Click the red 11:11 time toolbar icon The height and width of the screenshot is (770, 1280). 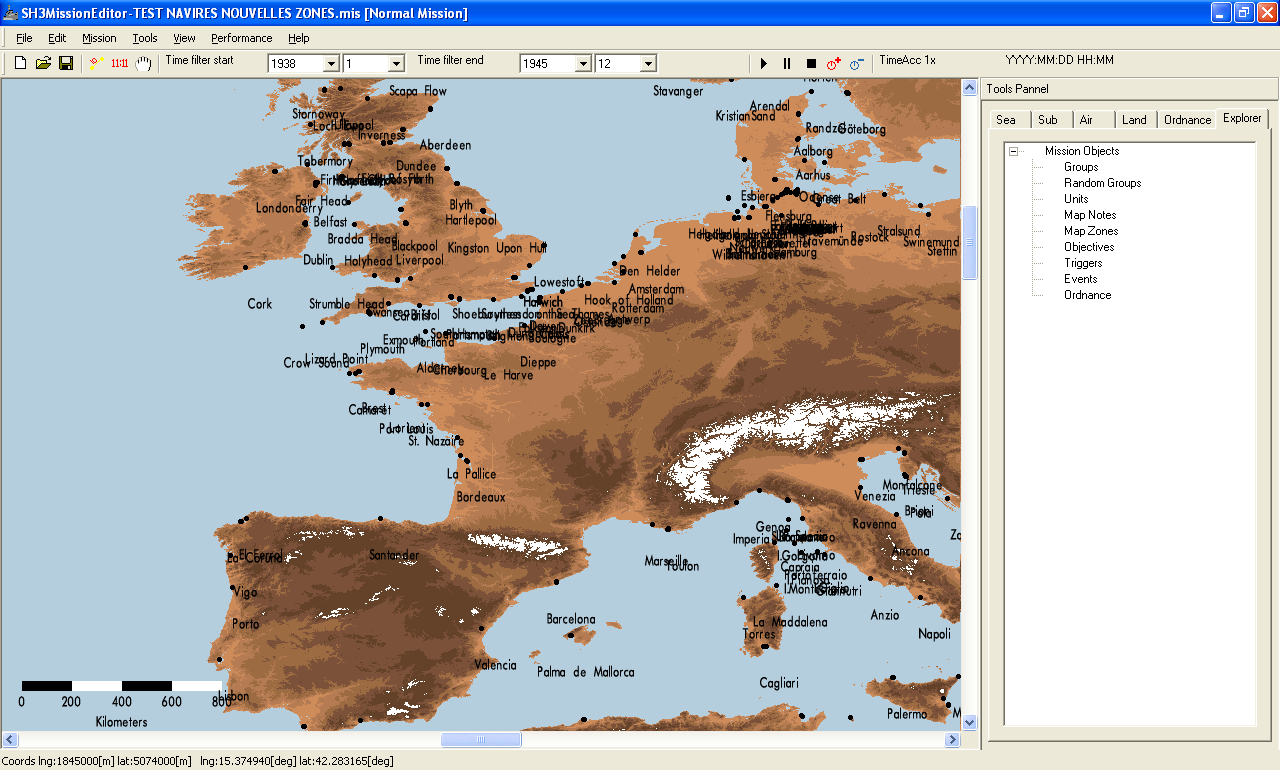(x=120, y=63)
